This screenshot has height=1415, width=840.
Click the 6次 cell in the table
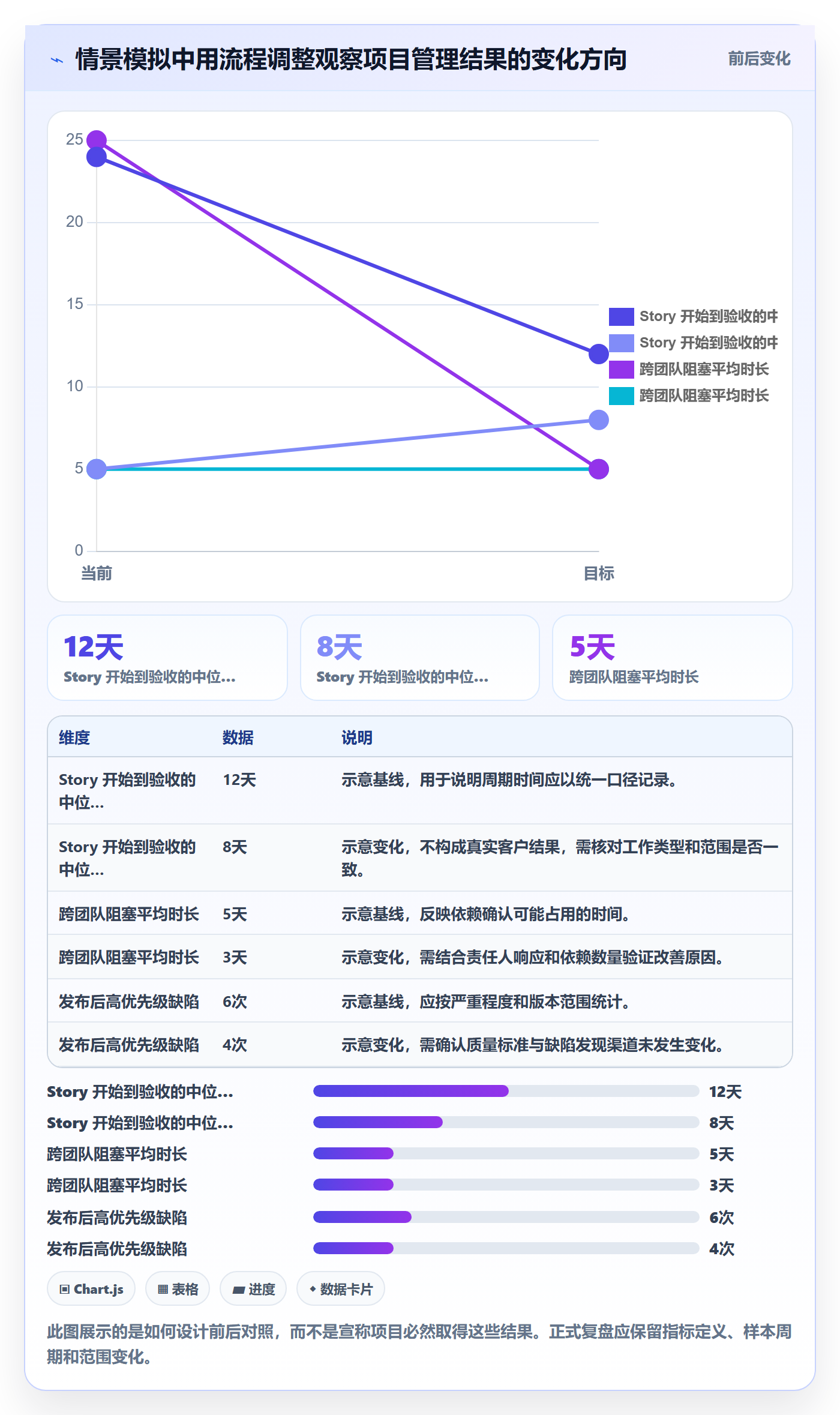click(235, 1001)
